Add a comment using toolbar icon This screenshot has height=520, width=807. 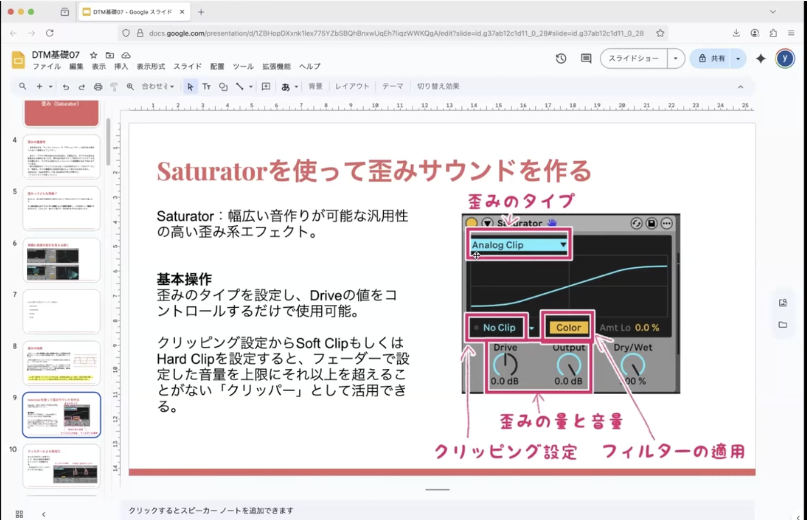[266, 87]
